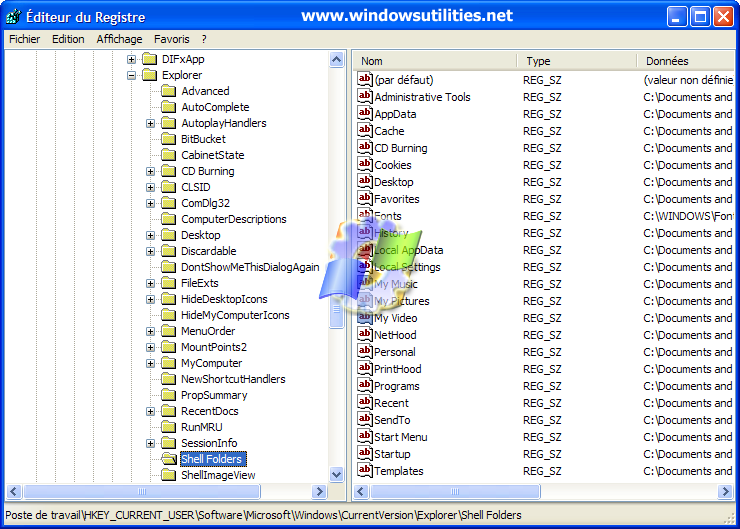Select the NewShortcutHandlers key
740x529 pixels.
pyautogui.click(x=233, y=379)
